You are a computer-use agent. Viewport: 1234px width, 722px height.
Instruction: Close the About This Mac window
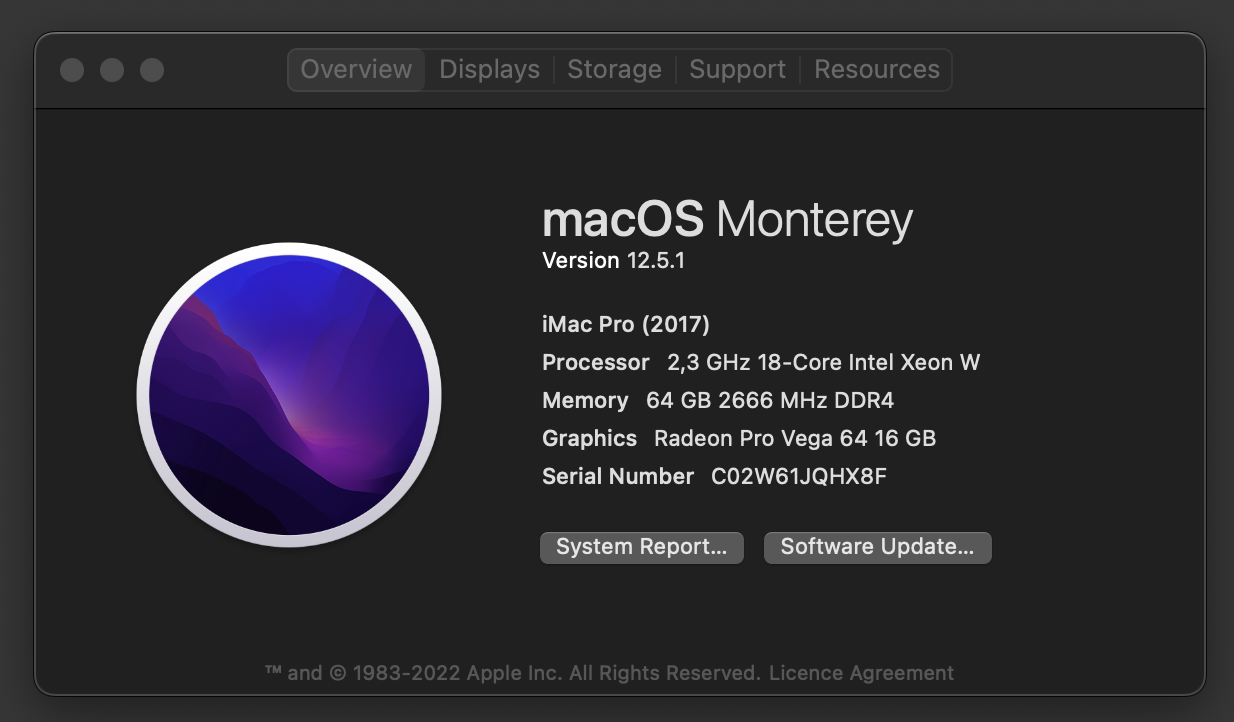72,70
